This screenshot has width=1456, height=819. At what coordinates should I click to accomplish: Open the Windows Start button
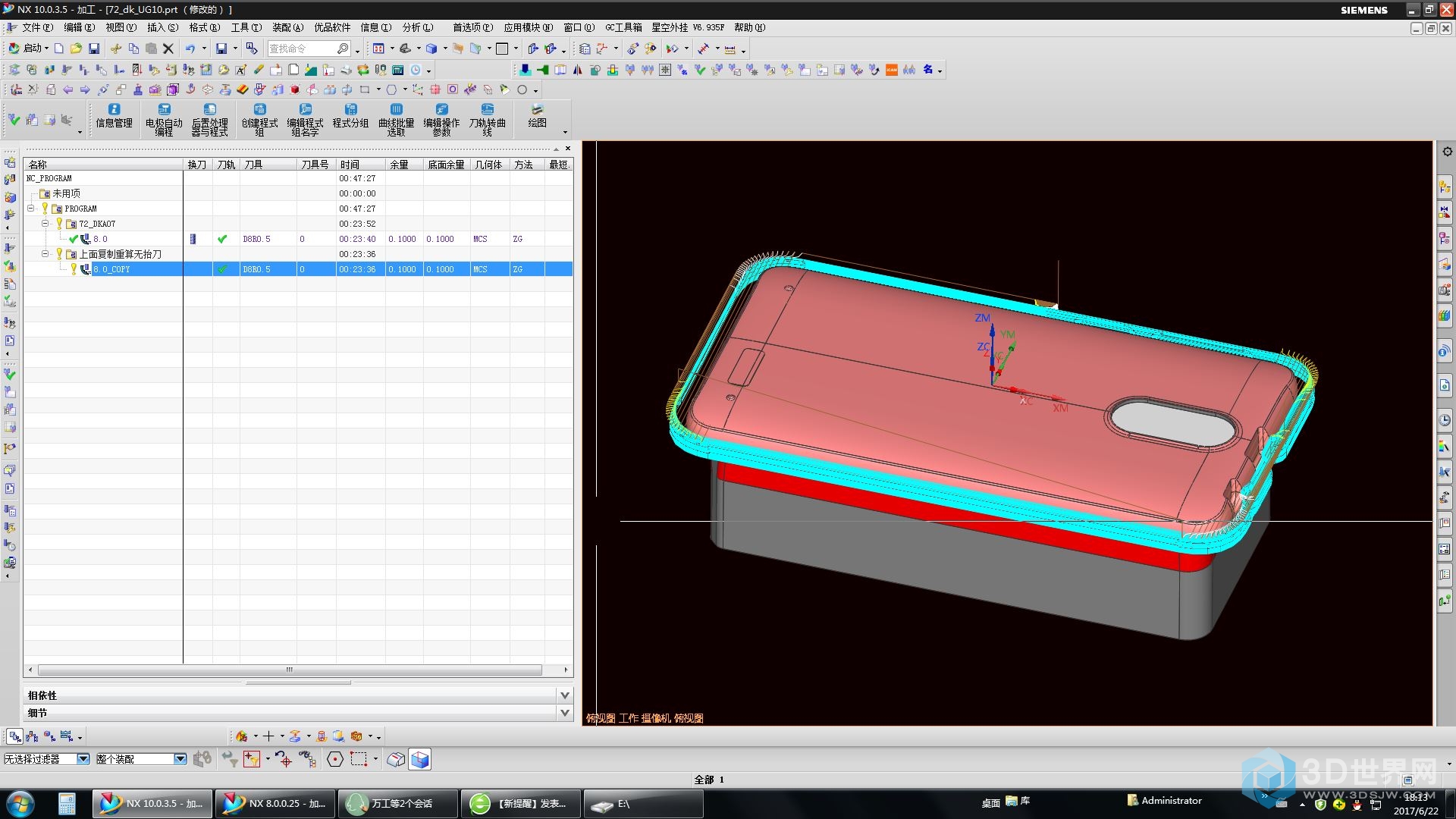[20, 803]
